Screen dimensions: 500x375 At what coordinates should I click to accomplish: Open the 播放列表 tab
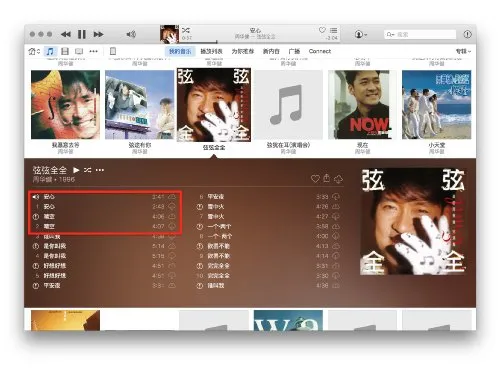pos(211,51)
